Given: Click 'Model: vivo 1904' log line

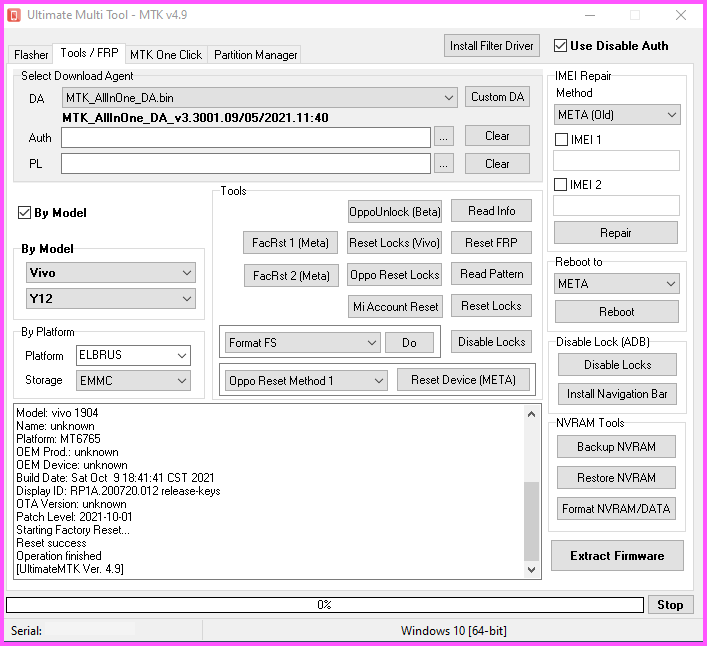Looking at the screenshot, I should point(57,412).
